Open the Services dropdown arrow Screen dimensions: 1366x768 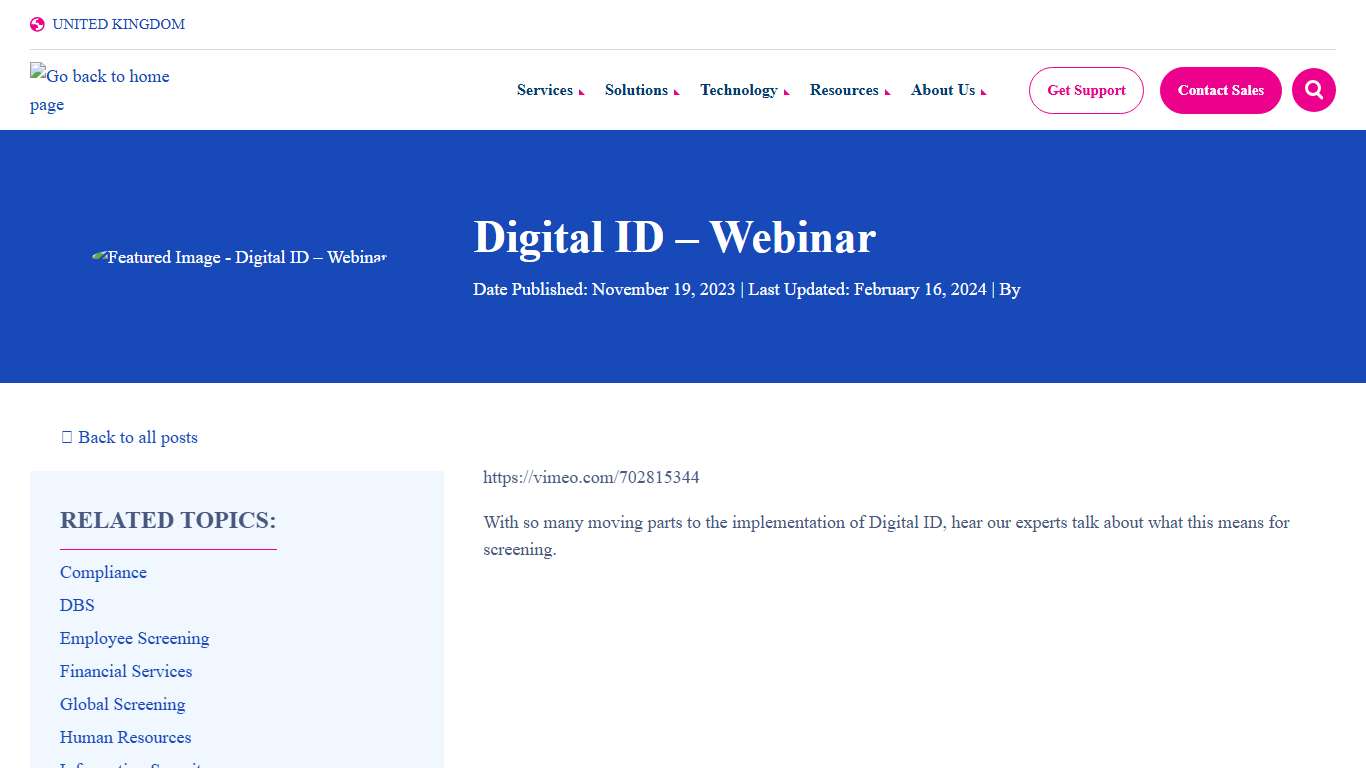pyautogui.click(x=582, y=91)
